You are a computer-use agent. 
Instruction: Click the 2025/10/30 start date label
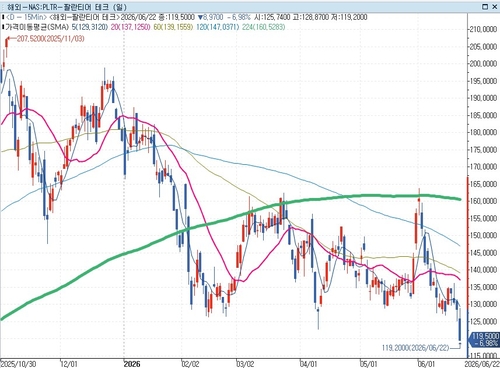coord(18,363)
